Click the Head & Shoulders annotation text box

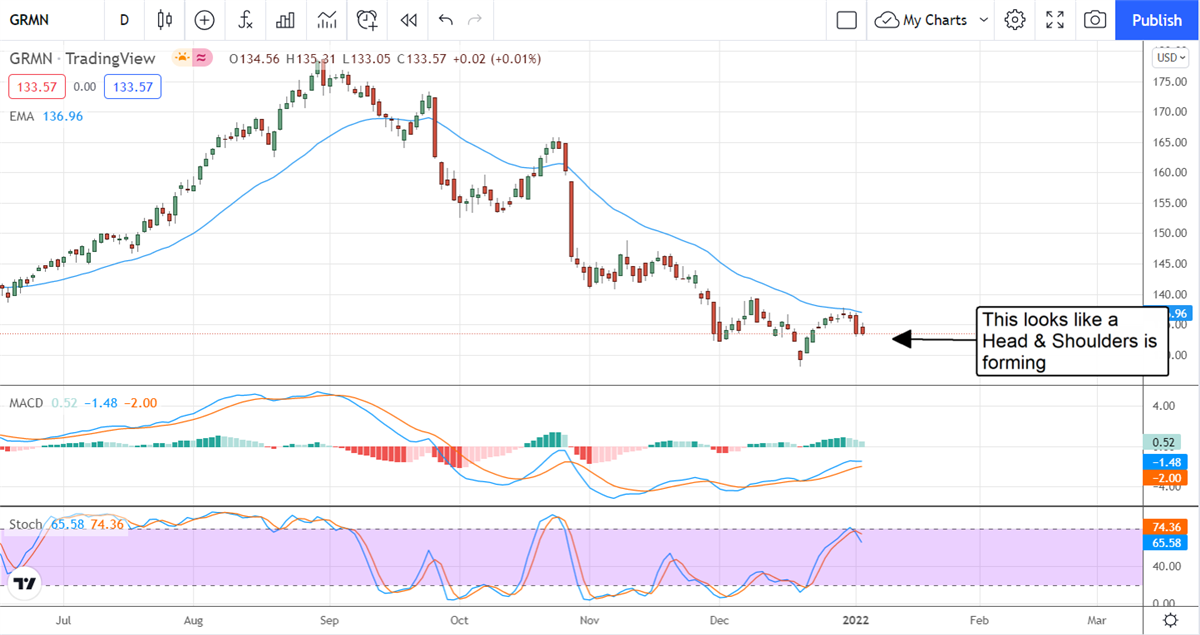[x=1072, y=341]
